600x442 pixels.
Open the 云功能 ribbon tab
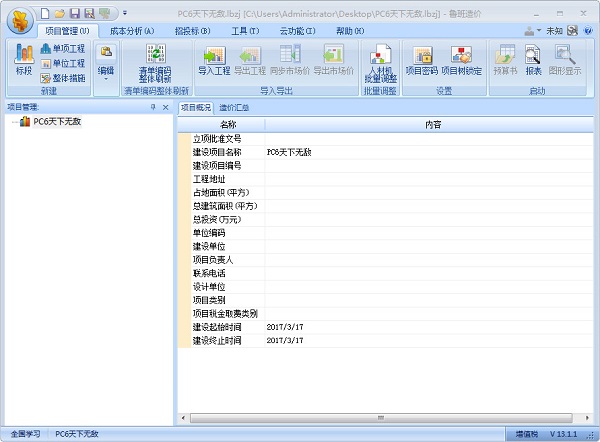coord(297,31)
